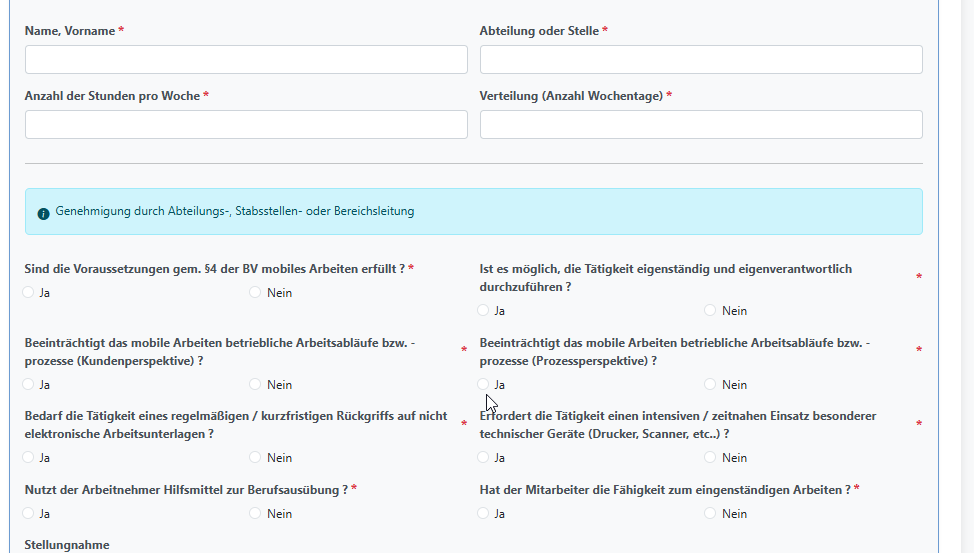Choose Ja for Hilfsmittel zur Berufsausübung question
This screenshot has height=553, width=974.
point(28,513)
